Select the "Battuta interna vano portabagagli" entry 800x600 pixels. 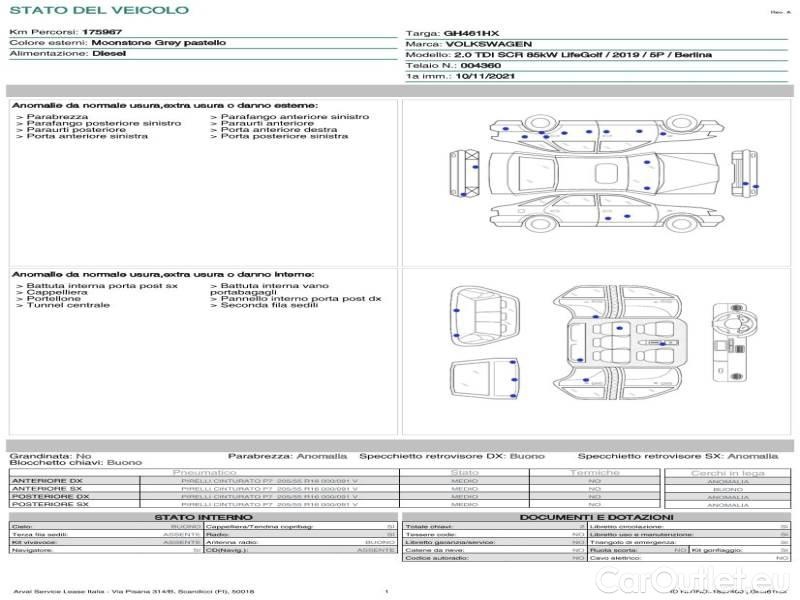pos(269,289)
